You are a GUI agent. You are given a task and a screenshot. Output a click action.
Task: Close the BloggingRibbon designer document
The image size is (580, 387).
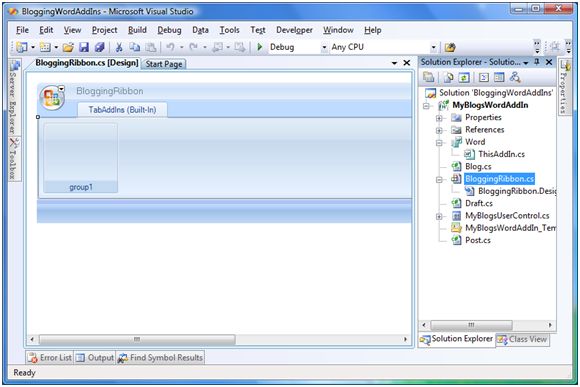pos(407,63)
